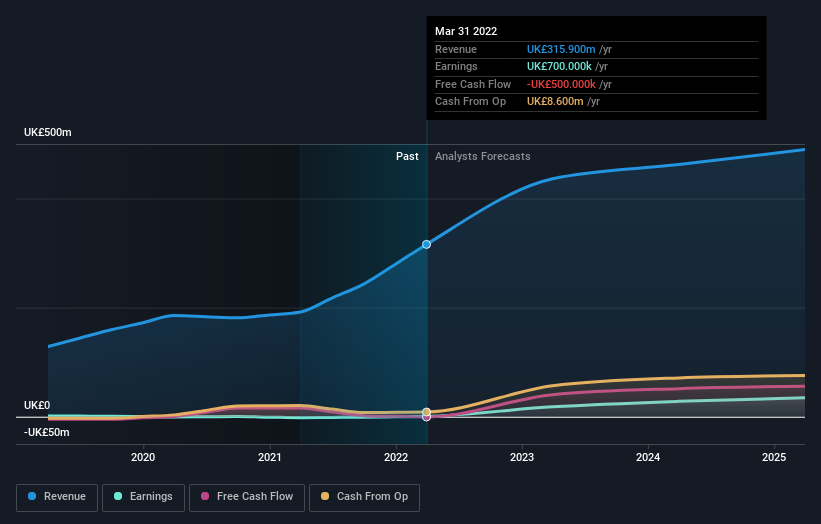
Task: Click the Free Cash Flow label in tooltip
Action: [473, 84]
